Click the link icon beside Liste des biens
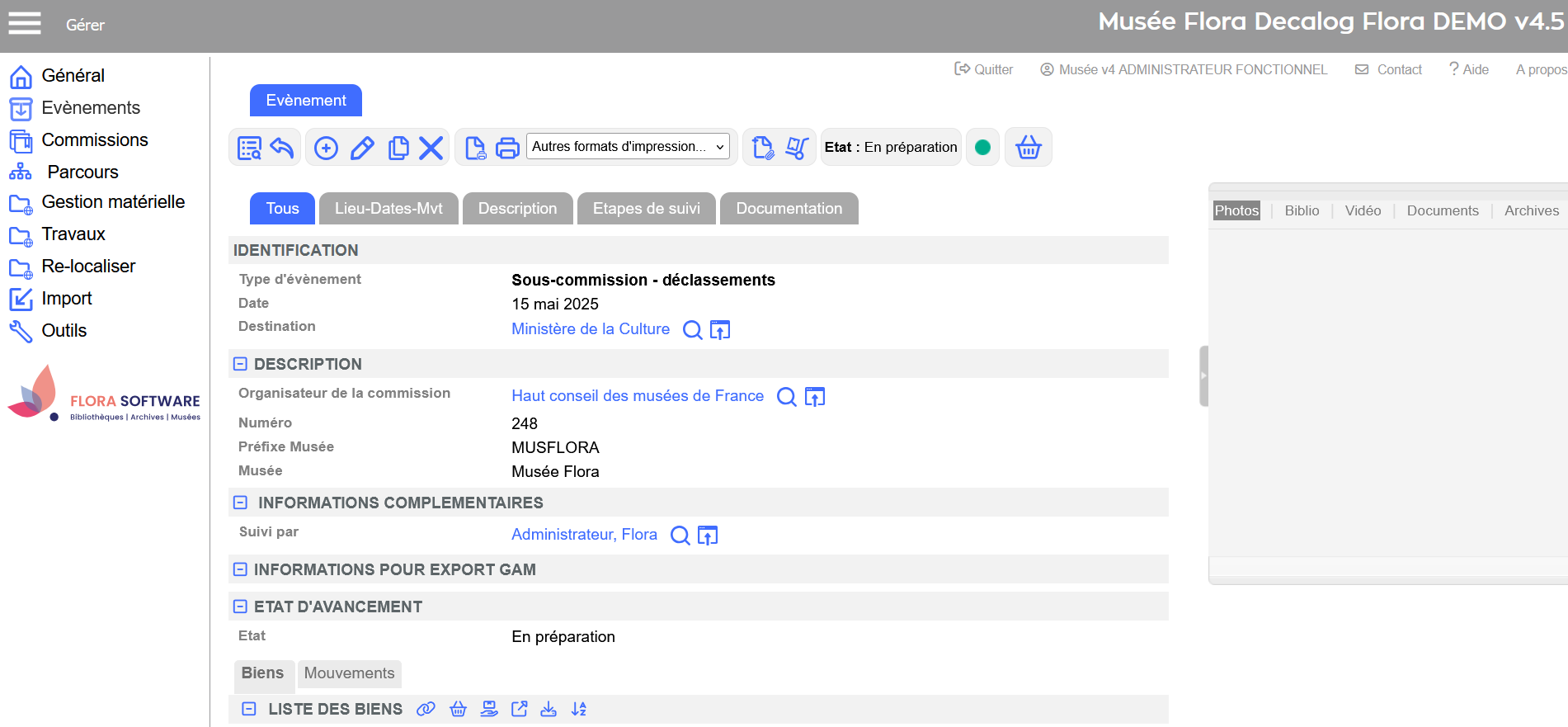Viewport: 1568px width, 727px height. (x=426, y=709)
